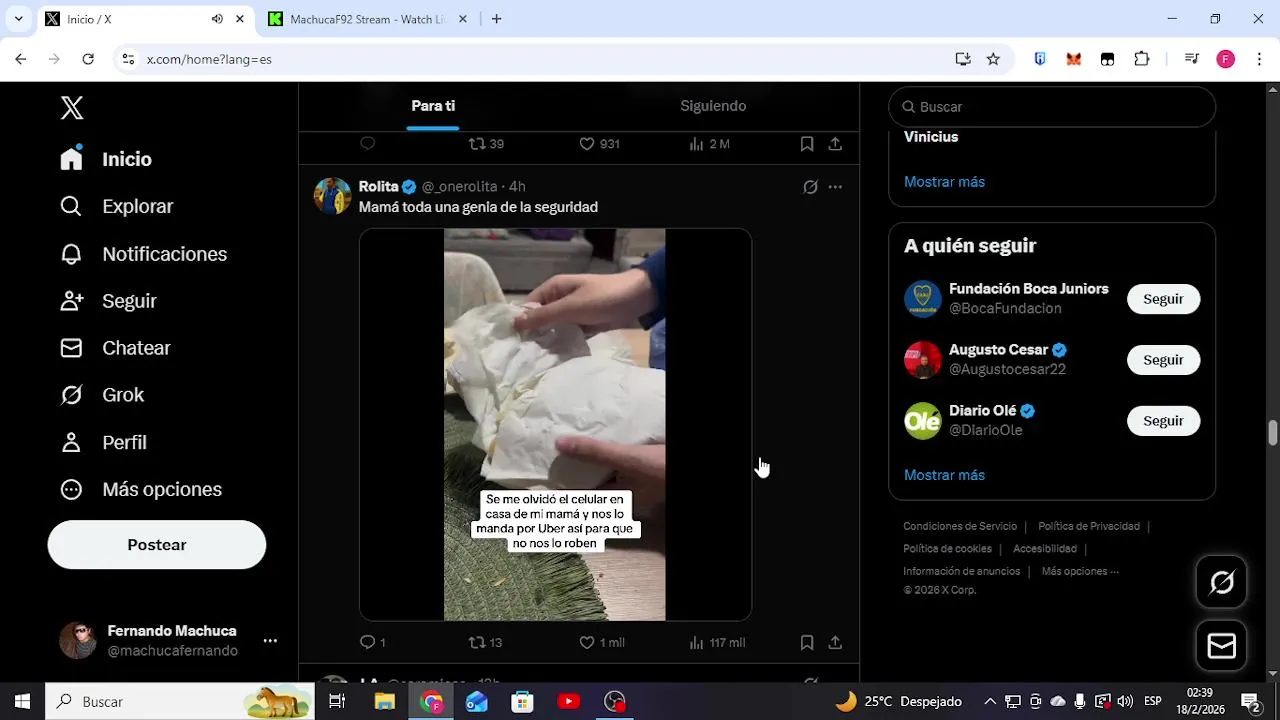Switch to MachucaF92 Stream browser tab
The image size is (1280, 720).
366,19
